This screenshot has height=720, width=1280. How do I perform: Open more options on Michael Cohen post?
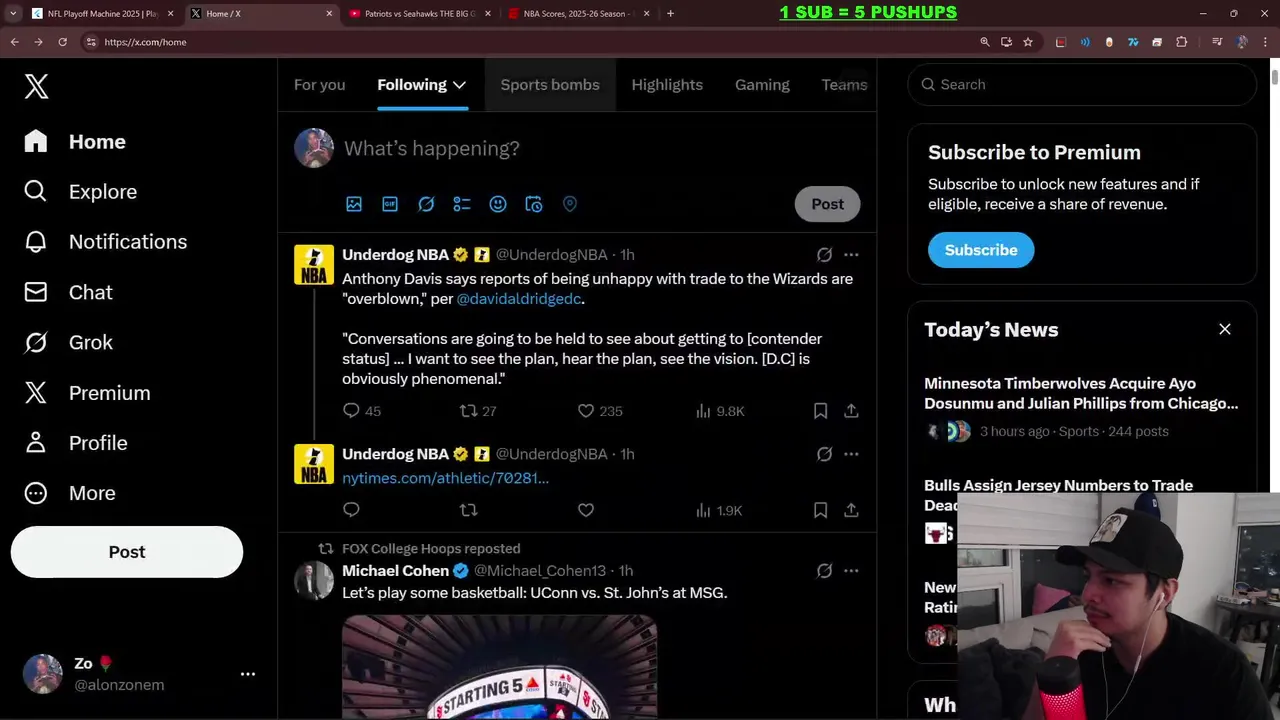pos(851,571)
